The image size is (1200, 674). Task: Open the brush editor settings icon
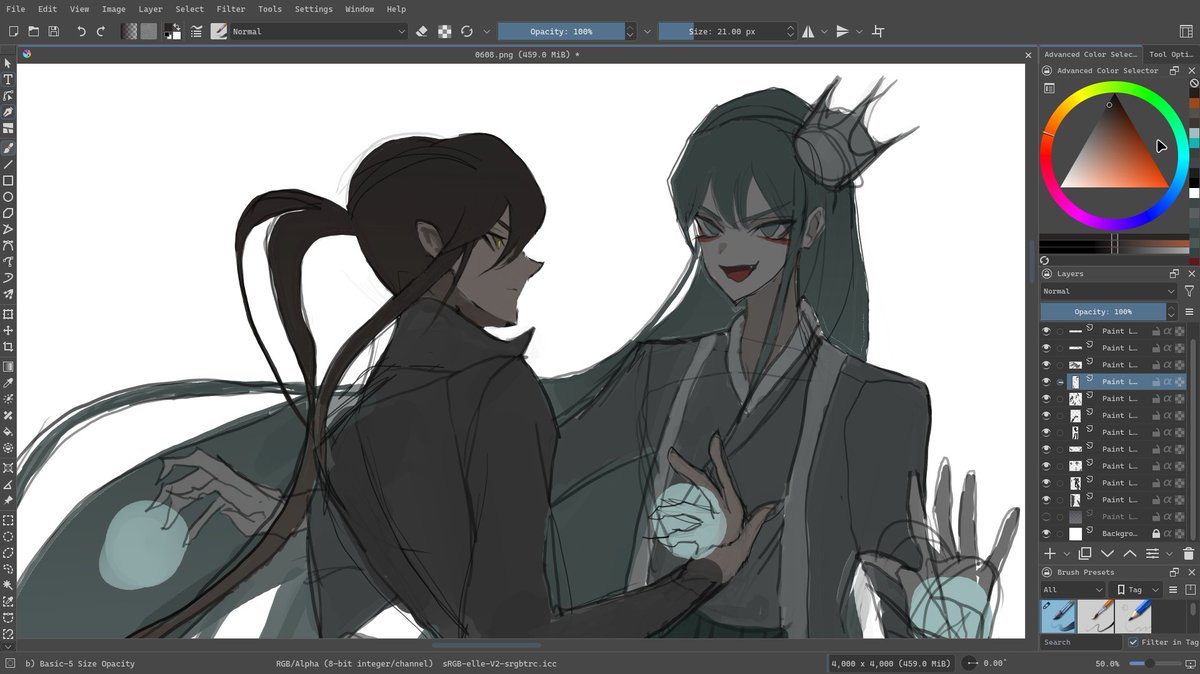pos(195,32)
